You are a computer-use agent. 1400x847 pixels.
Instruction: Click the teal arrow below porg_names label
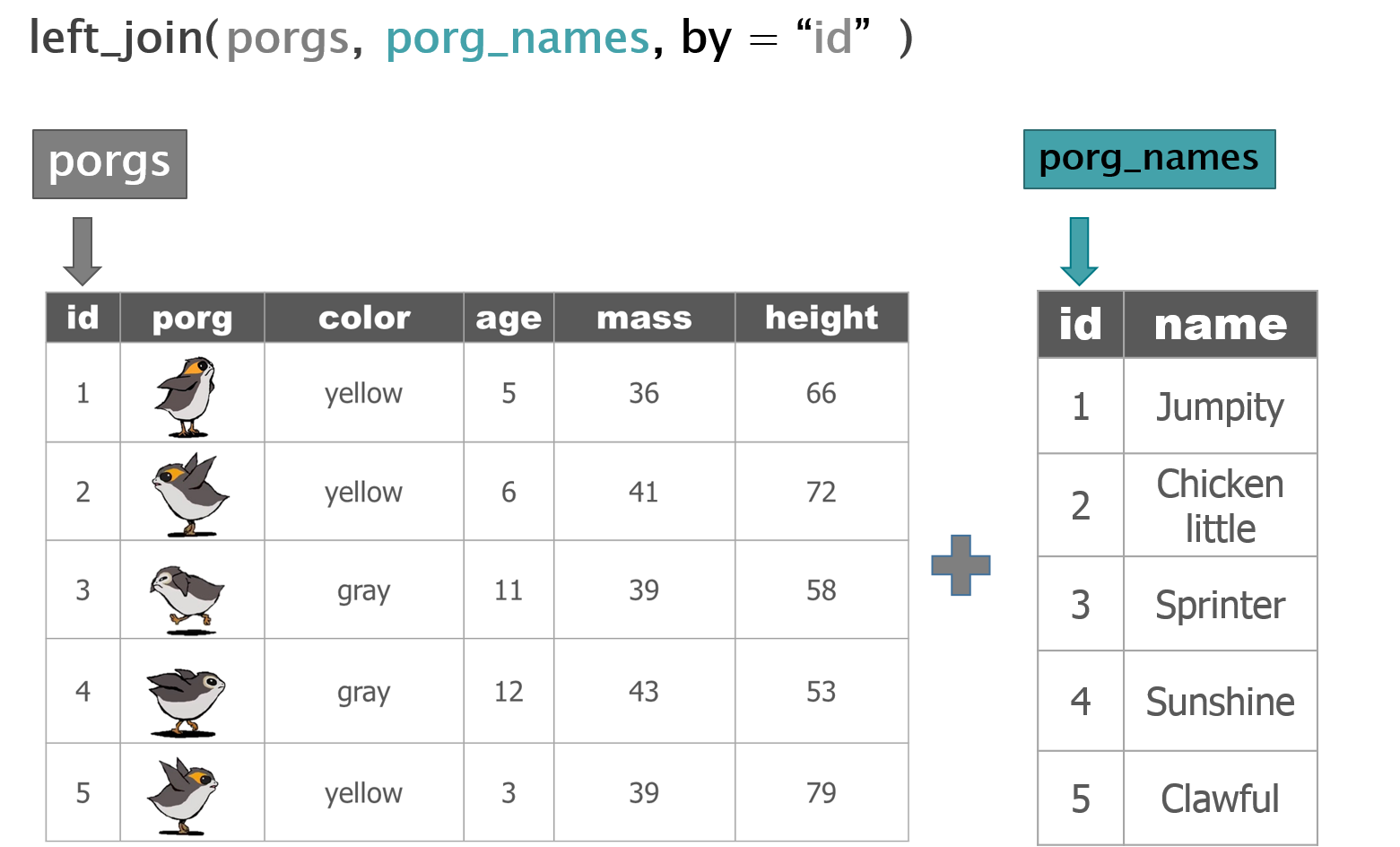click(x=1079, y=251)
